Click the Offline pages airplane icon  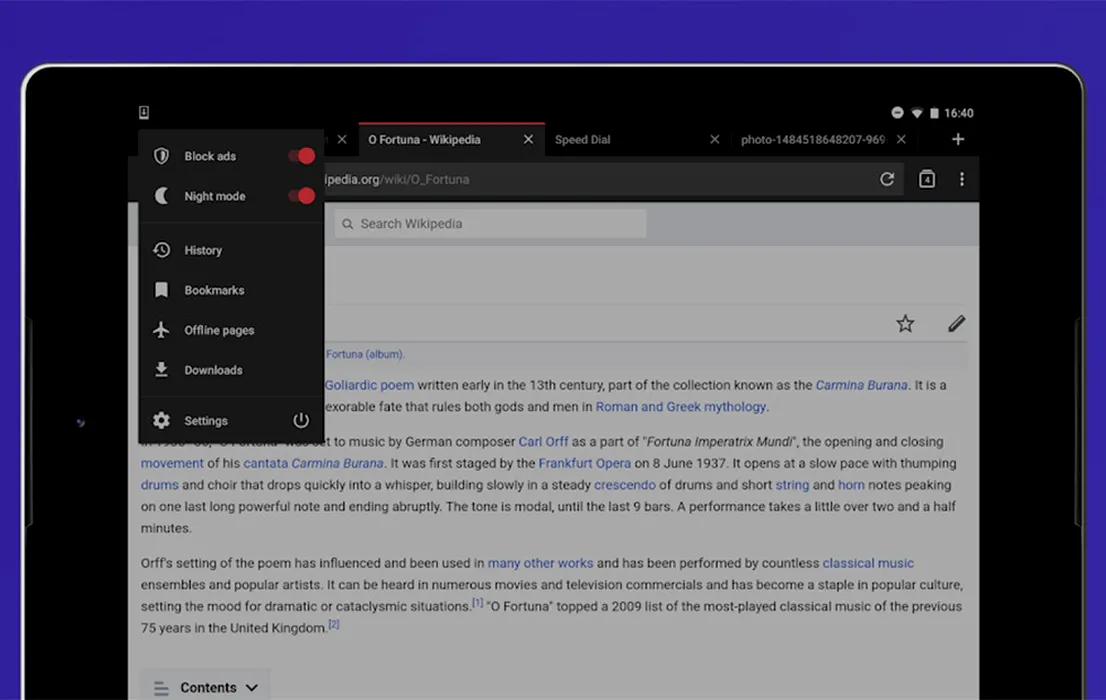tap(162, 330)
